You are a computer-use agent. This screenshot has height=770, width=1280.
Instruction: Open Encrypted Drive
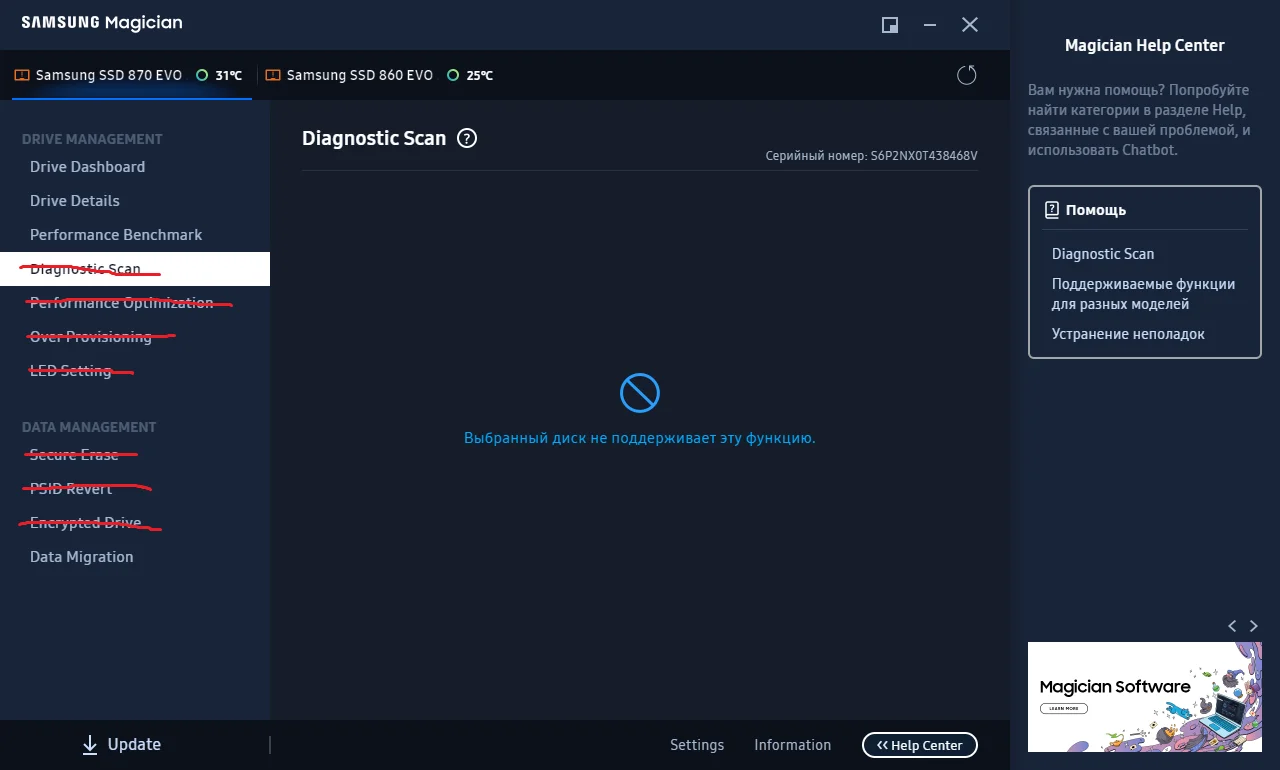click(x=86, y=523)
